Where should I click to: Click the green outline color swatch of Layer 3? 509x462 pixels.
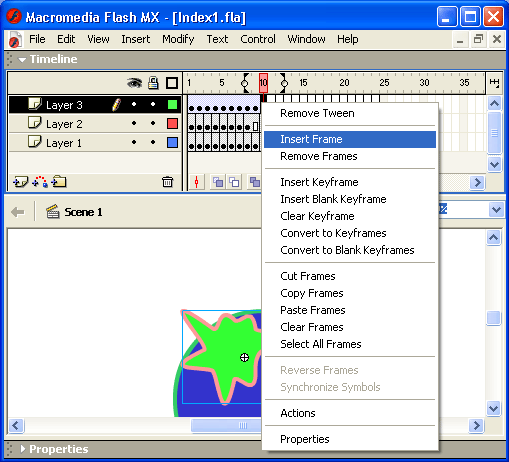[172, 105]
